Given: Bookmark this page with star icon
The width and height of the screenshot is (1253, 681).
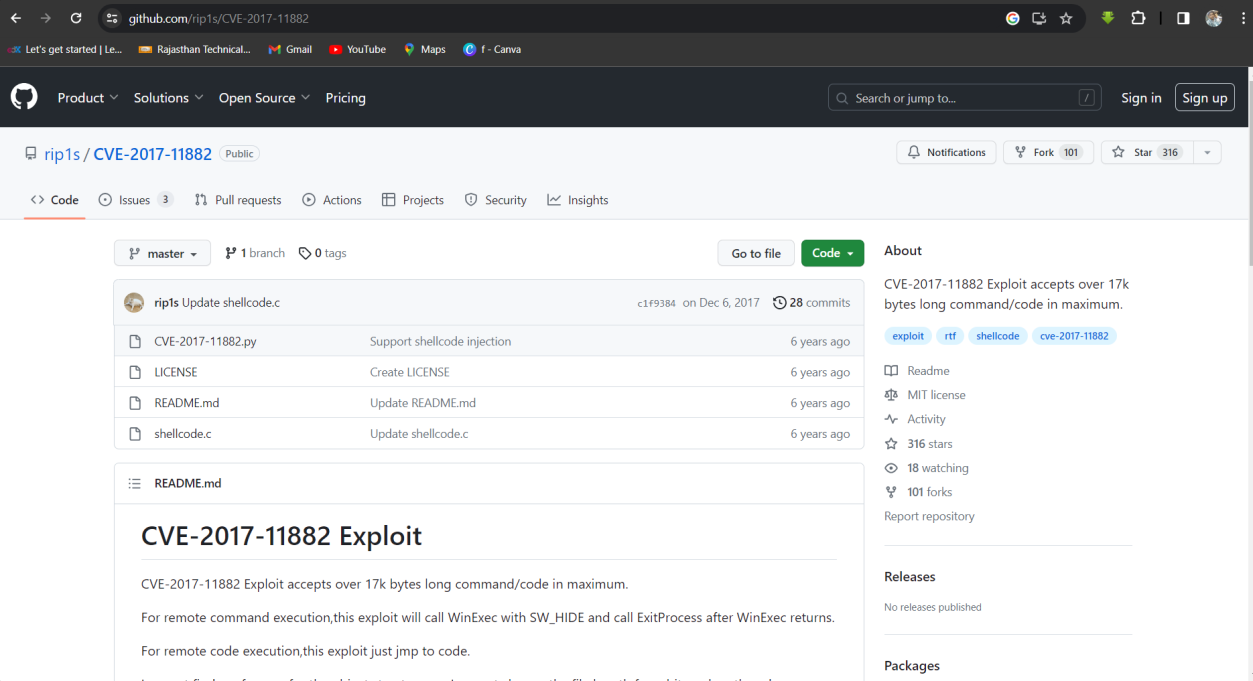Looking at the screenshot, I should click(1066, 19).
